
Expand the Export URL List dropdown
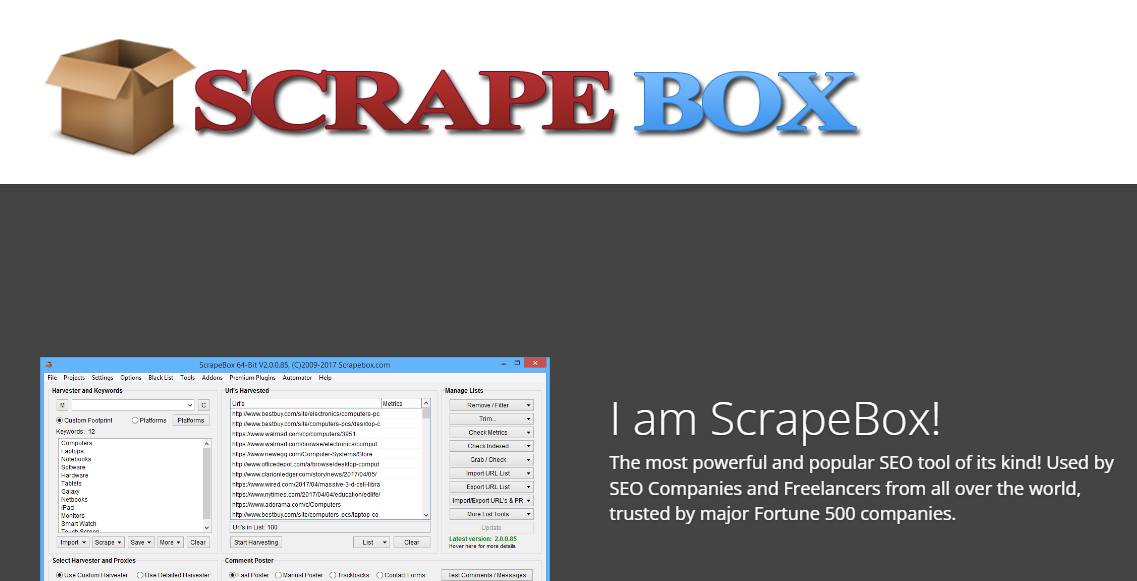[491, 487]
